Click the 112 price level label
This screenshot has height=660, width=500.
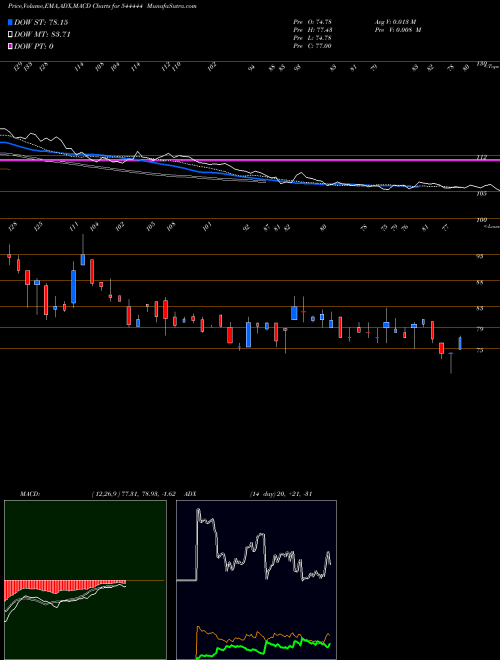[x=482, y=157]
